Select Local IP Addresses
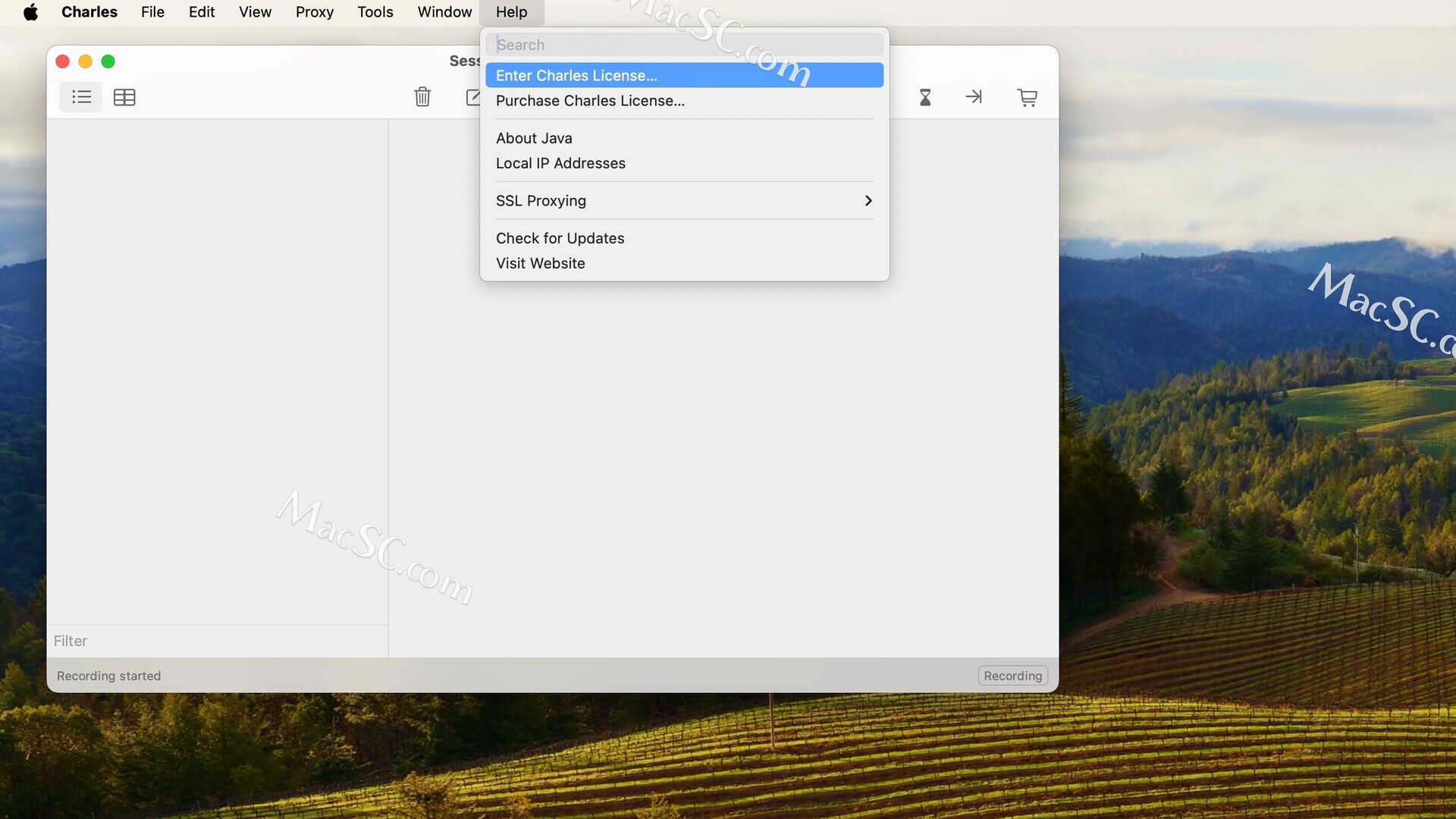1456x819 pixels. pos(684,163)
